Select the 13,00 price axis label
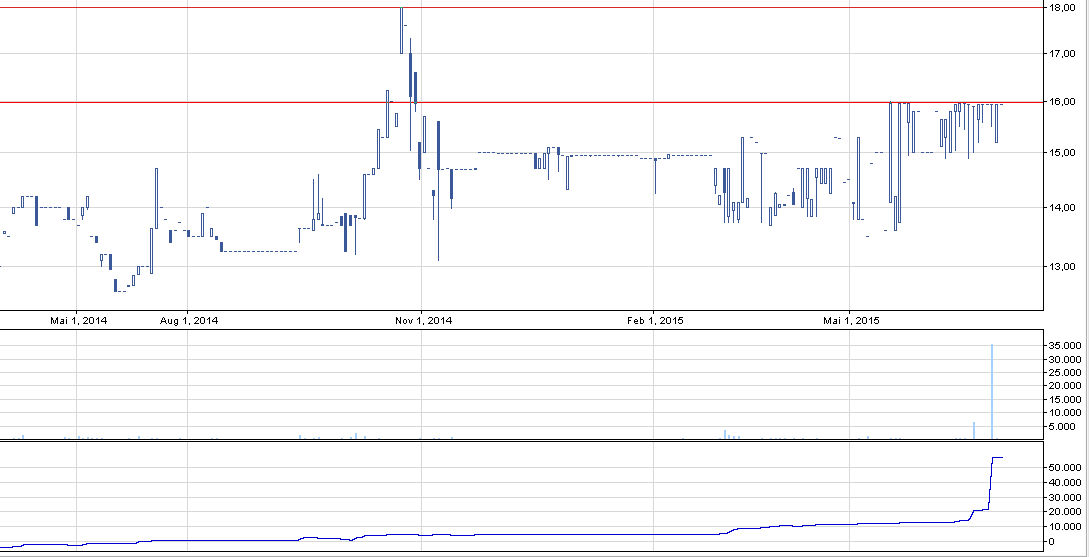The image size is (1091, 557). [1061, 267]
